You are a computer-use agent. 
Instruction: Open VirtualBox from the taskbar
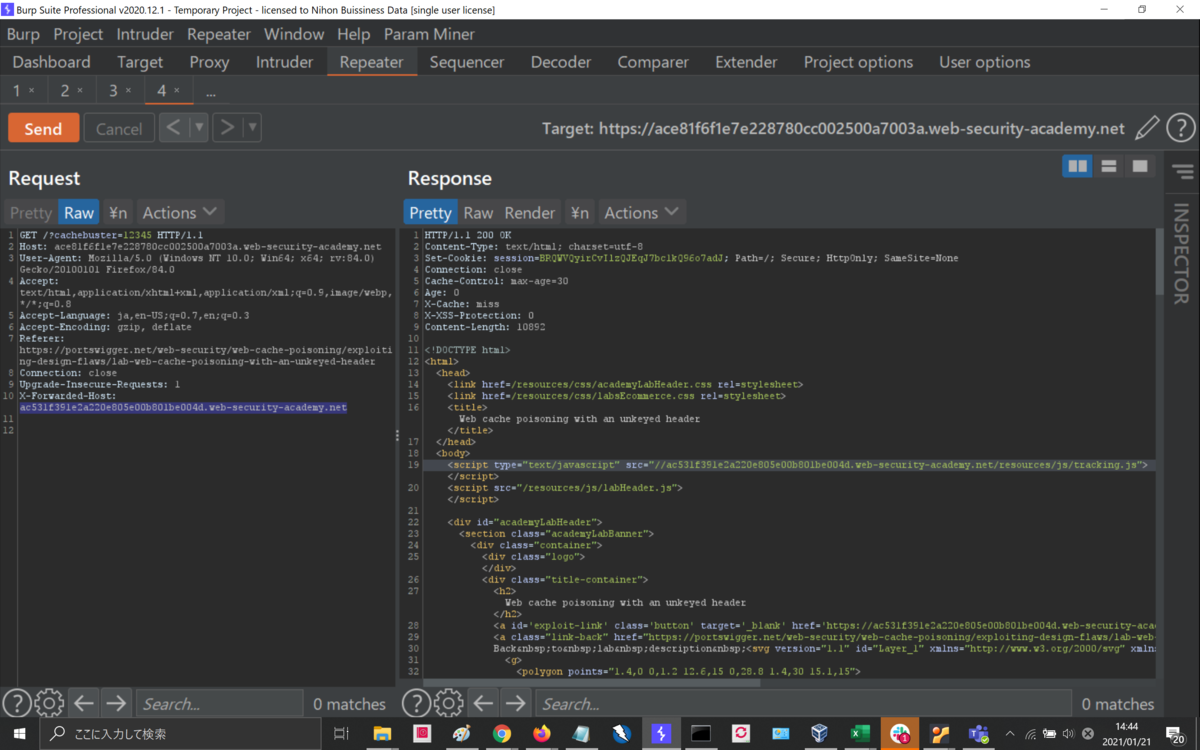pyautogui.click(x=820, y=734)
